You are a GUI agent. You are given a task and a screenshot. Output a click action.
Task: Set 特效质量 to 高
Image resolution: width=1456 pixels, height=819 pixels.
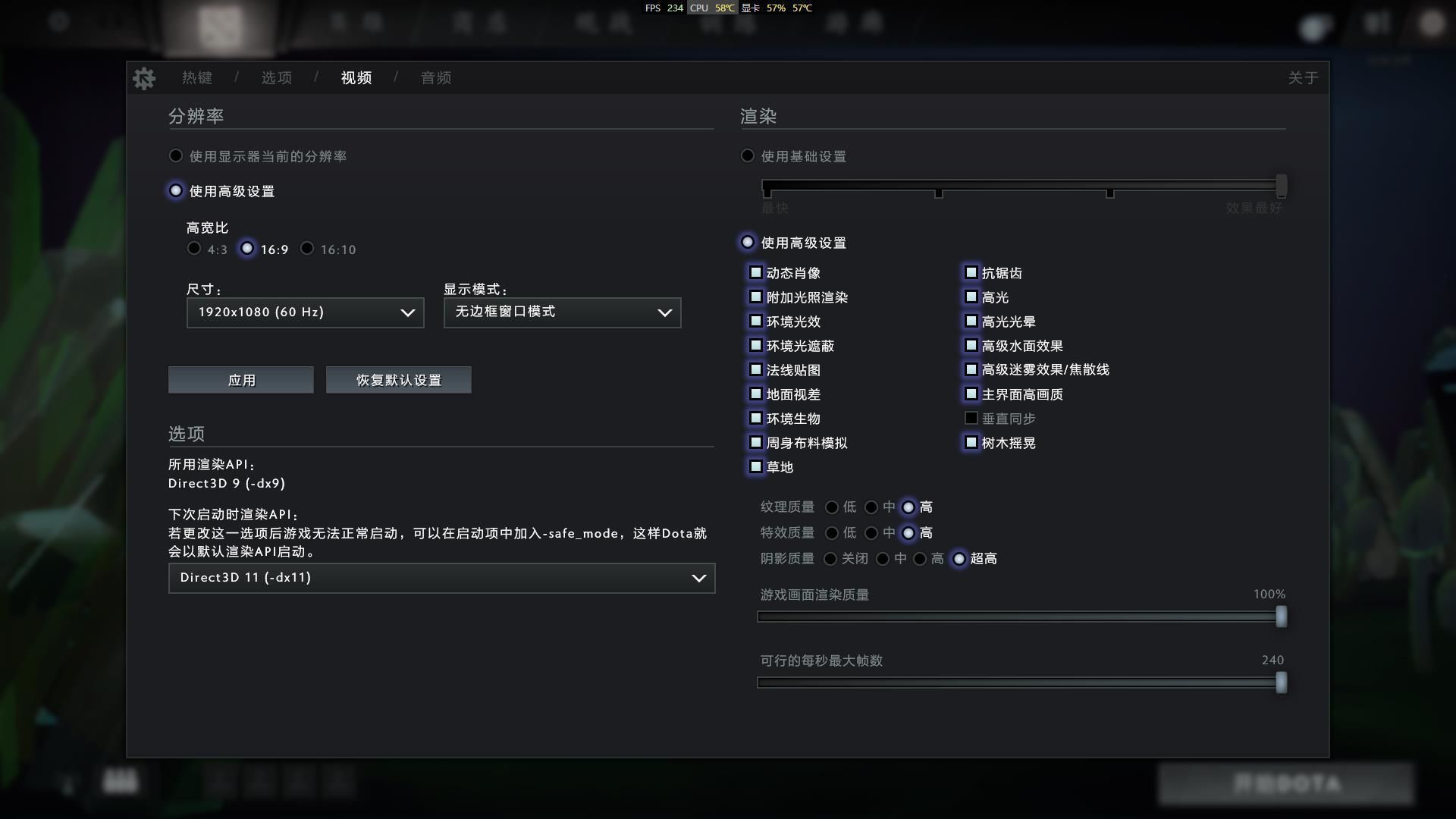click(908, 533)
